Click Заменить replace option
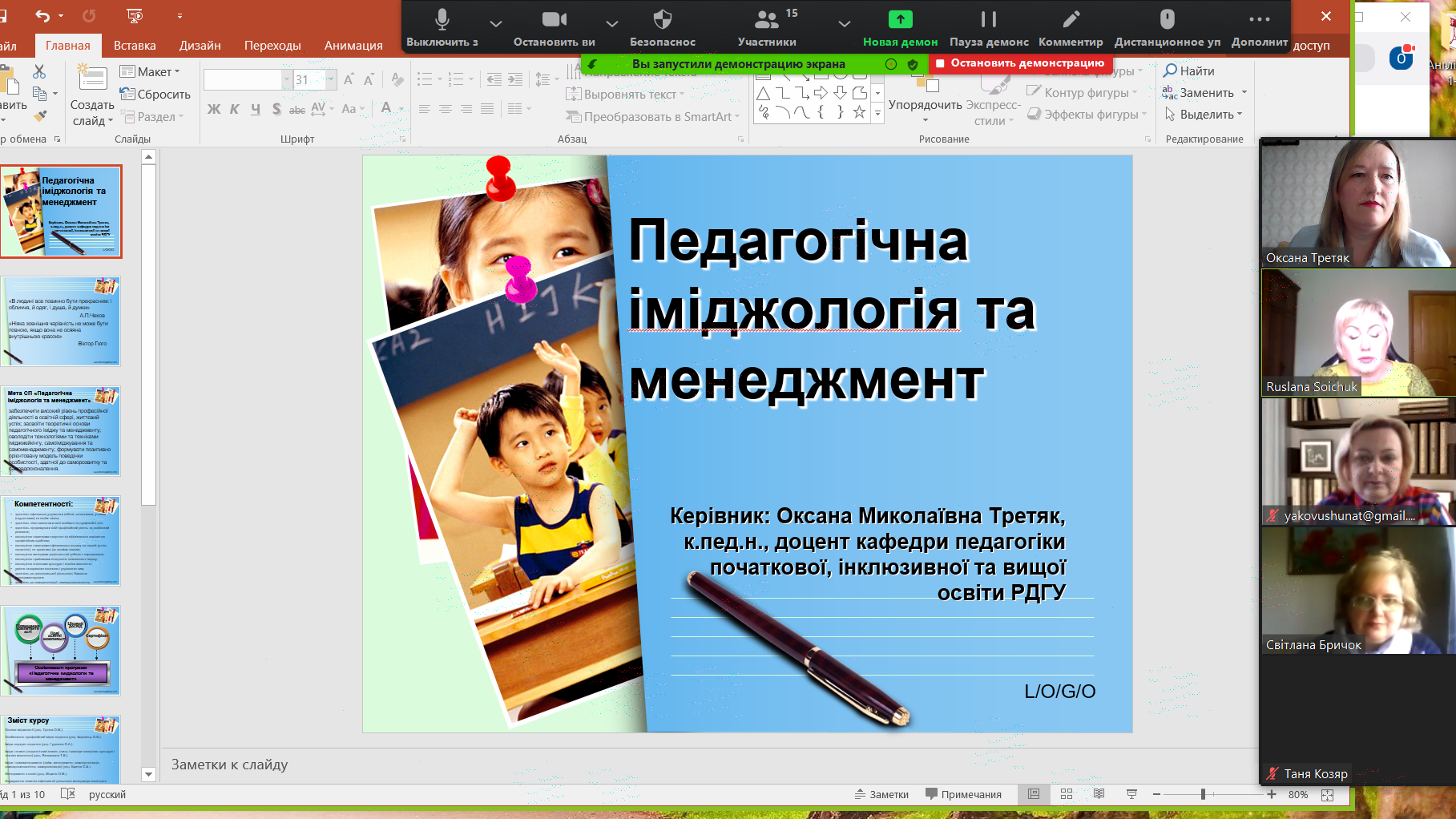This screenshot has width=1456, height=819. coord(1204,93)
